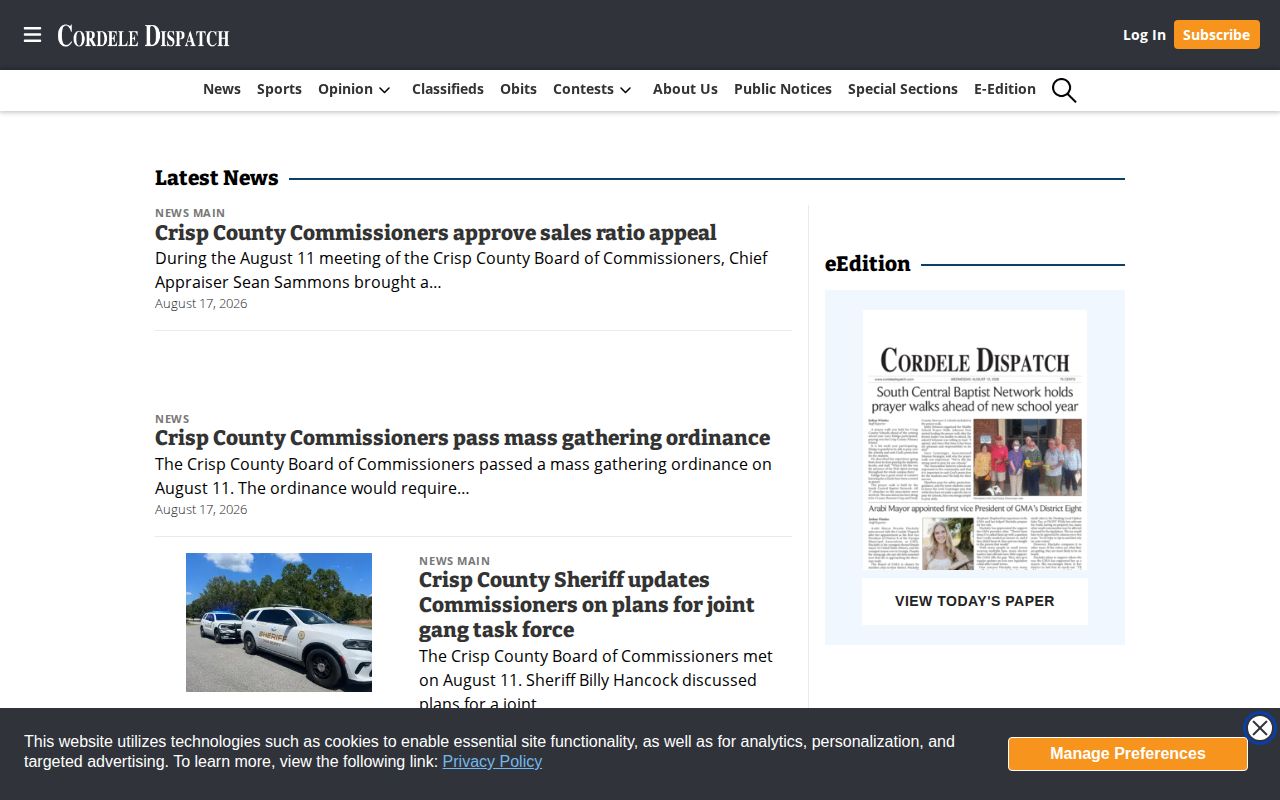Viewport: 1280px width, 800px height.
Task: Click the Latest News section heading
Action: (x=217, y=178)
